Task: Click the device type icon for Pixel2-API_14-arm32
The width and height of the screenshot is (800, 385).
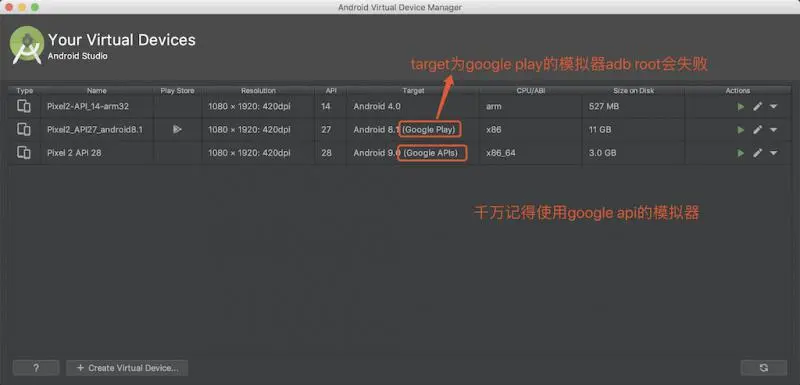Action: coord(24,106)
